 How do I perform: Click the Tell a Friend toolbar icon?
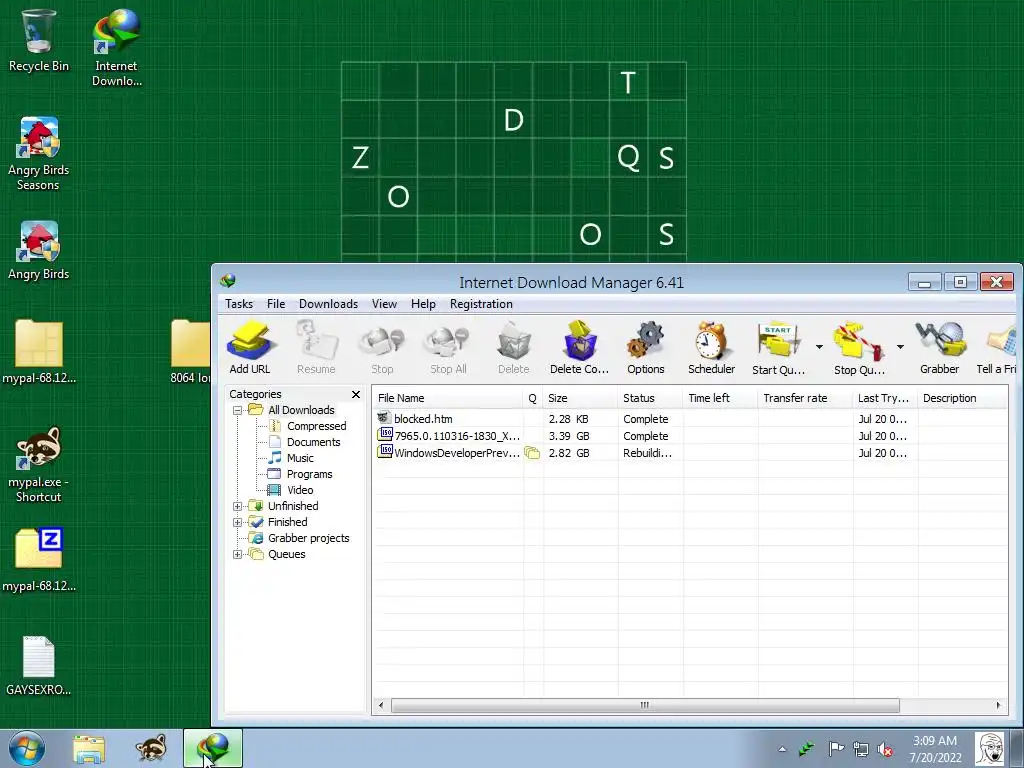tap(997, 347)
